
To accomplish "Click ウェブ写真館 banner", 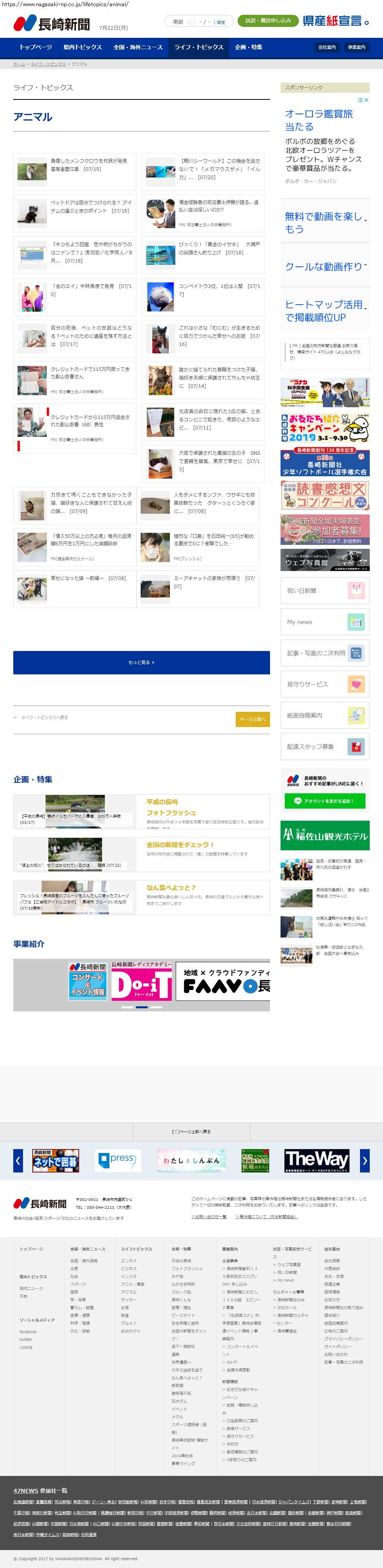I will 325,560.
